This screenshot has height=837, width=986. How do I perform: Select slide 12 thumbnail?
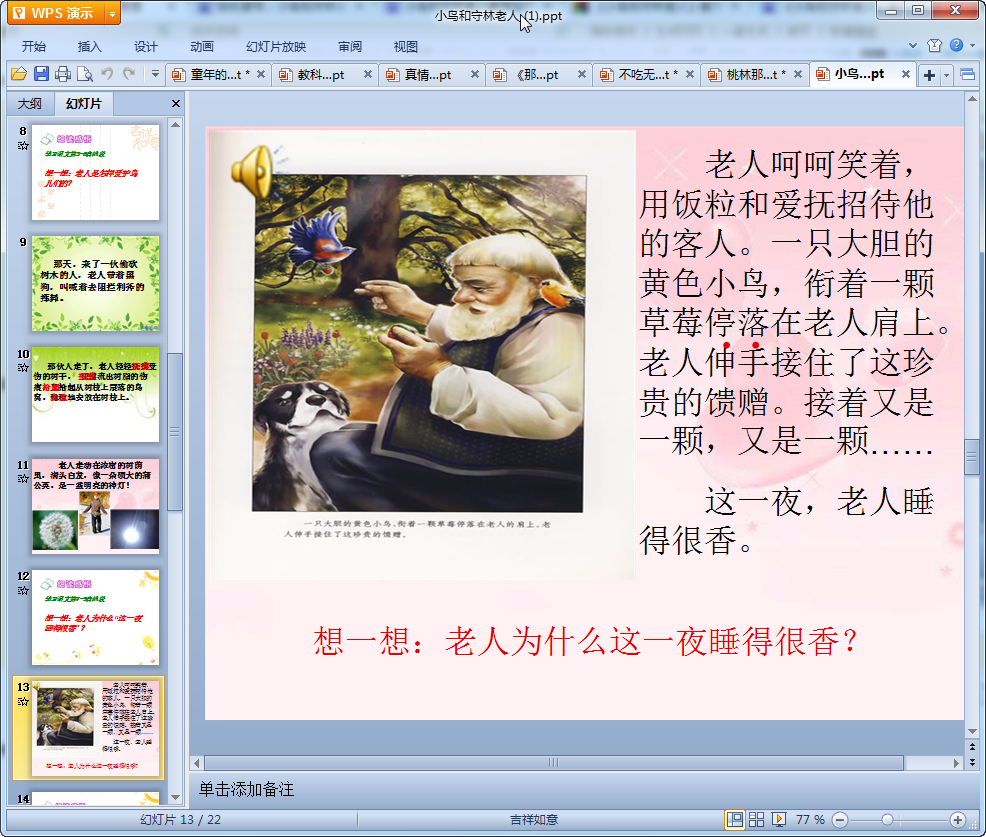click(96, 617)
